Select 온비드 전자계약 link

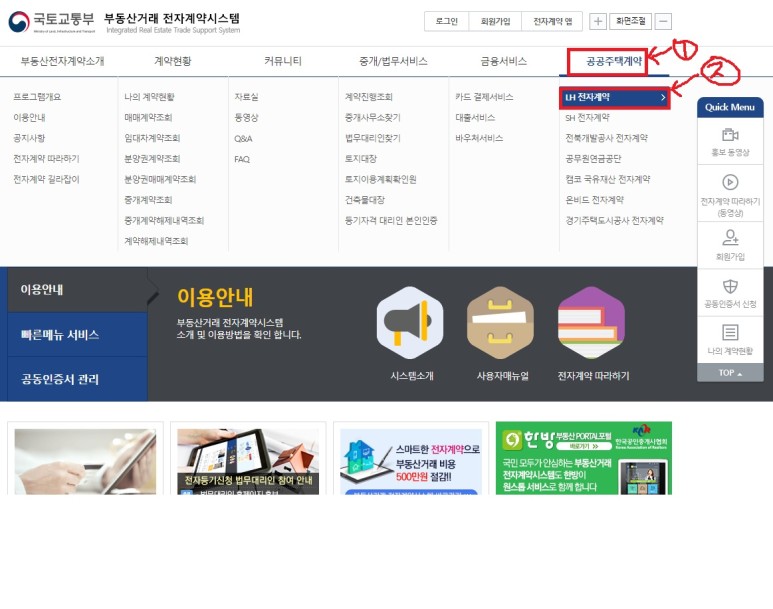(595, 200)
